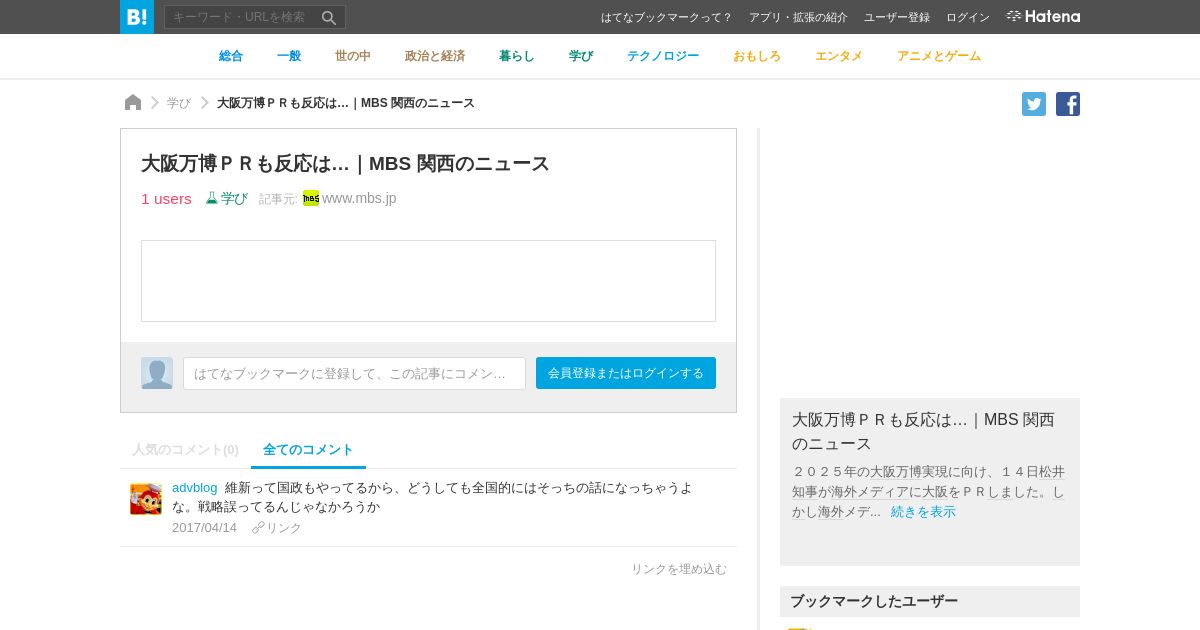1200x630 pixels.
Task: Switch to 全てのコメント tab
Action: tap(308, 450)
